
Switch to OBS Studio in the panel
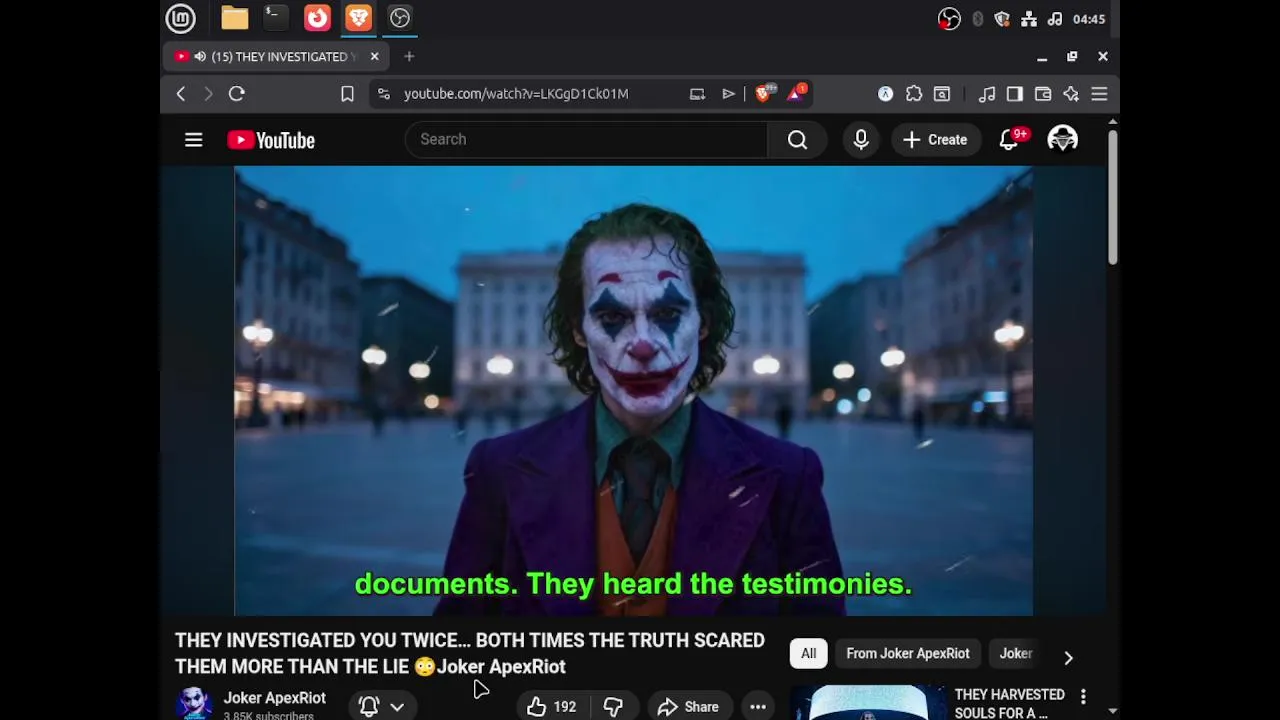click(x=400, y=18)
